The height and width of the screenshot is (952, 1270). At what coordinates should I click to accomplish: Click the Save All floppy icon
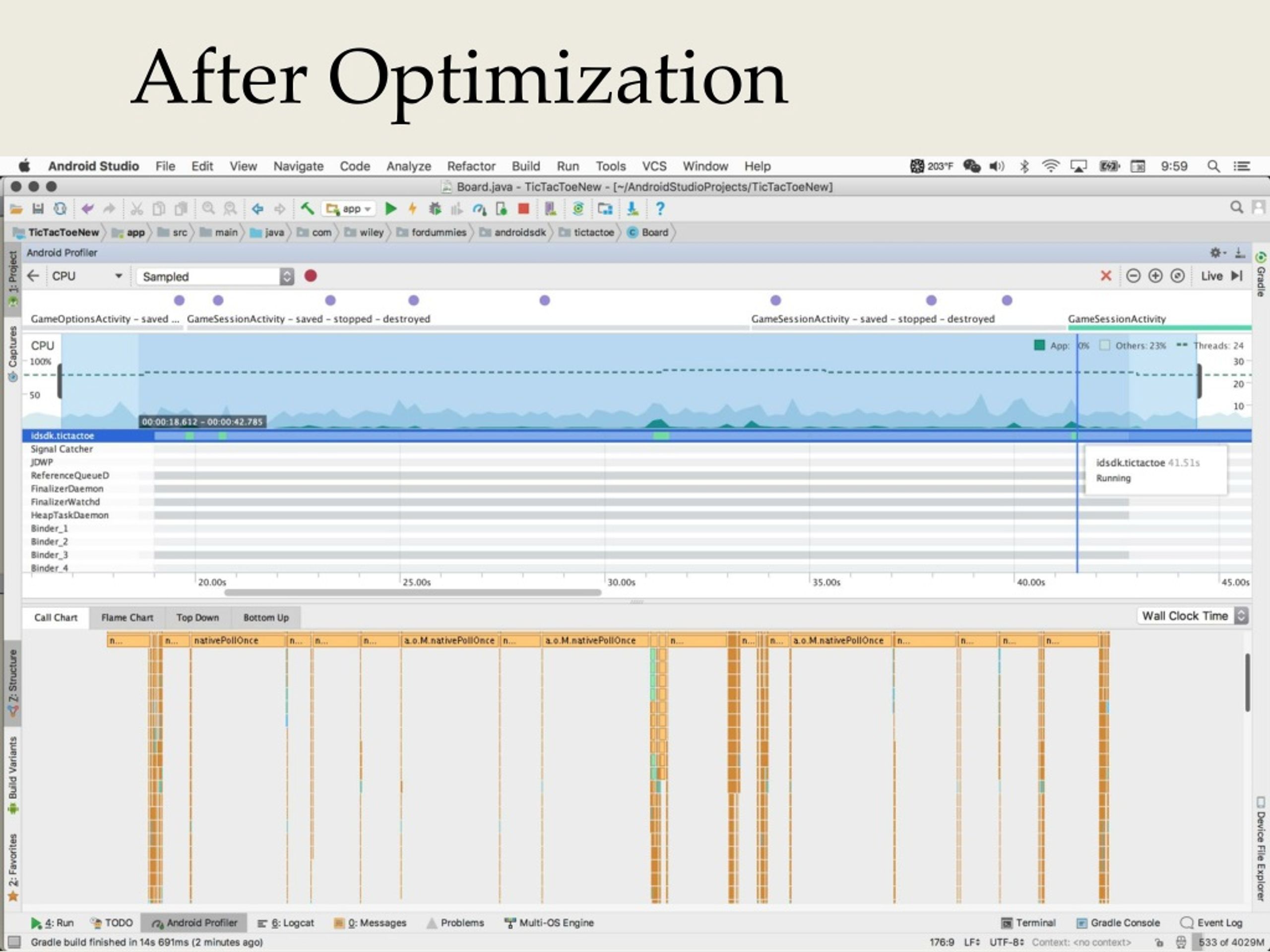(38, 209)
